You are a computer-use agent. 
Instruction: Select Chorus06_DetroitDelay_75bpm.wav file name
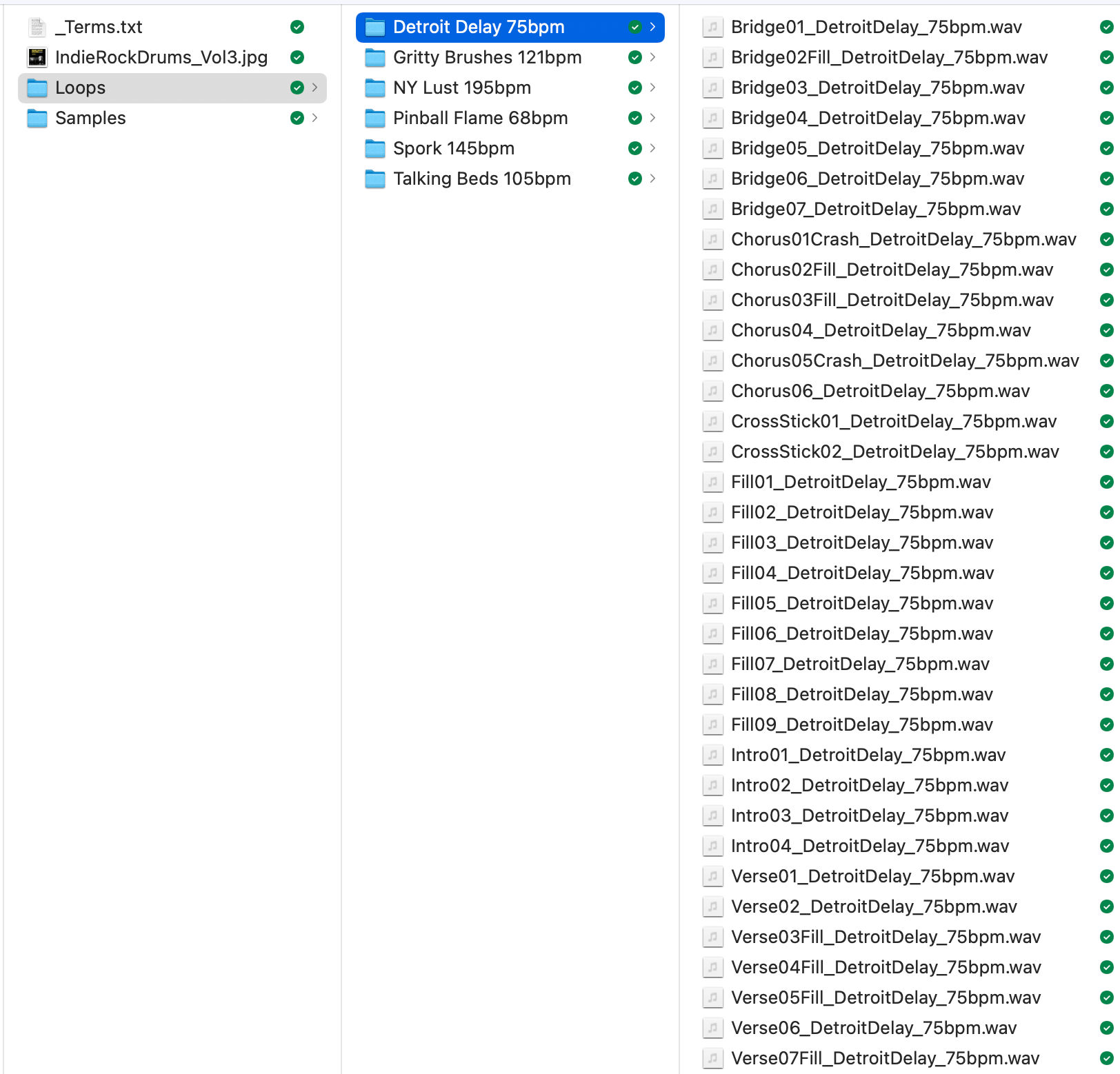(880, 391)
